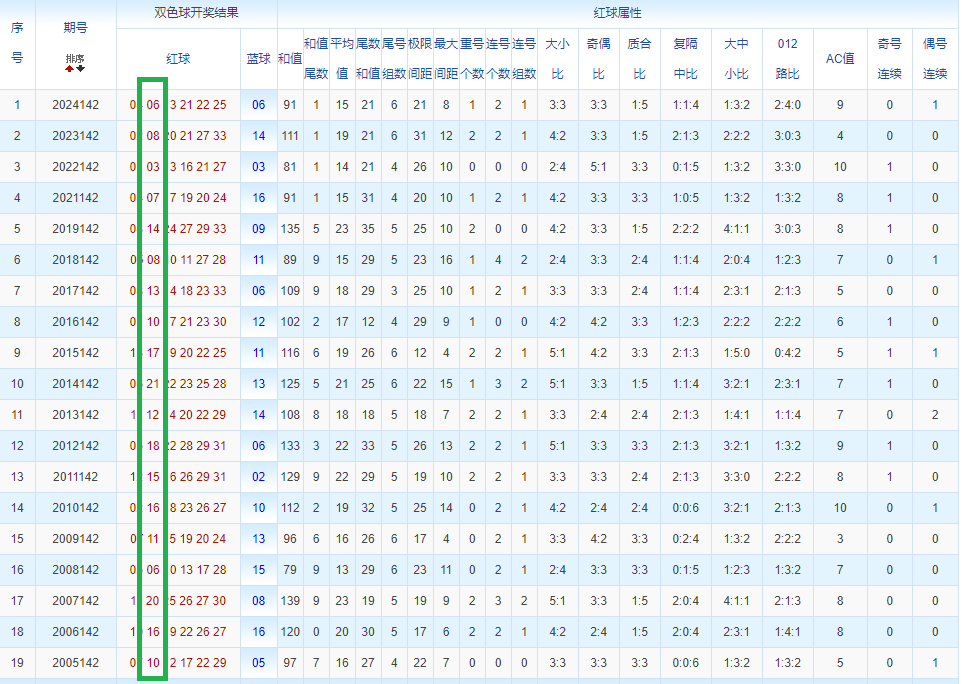
Task: Select the 奇号连续 column header
Action: tap(889, 59)
